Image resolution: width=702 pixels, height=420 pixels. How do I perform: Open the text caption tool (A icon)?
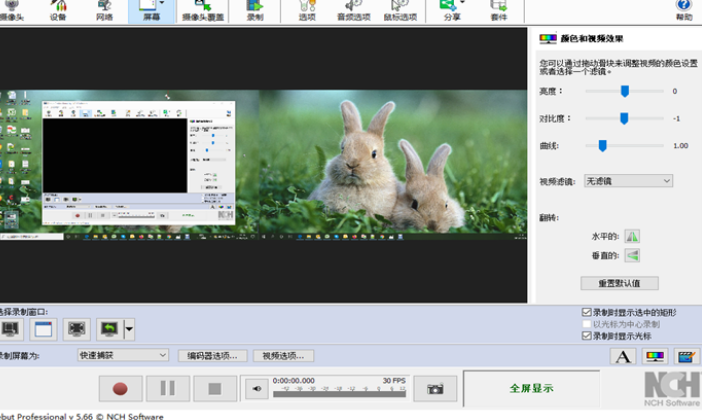point(623,356)
